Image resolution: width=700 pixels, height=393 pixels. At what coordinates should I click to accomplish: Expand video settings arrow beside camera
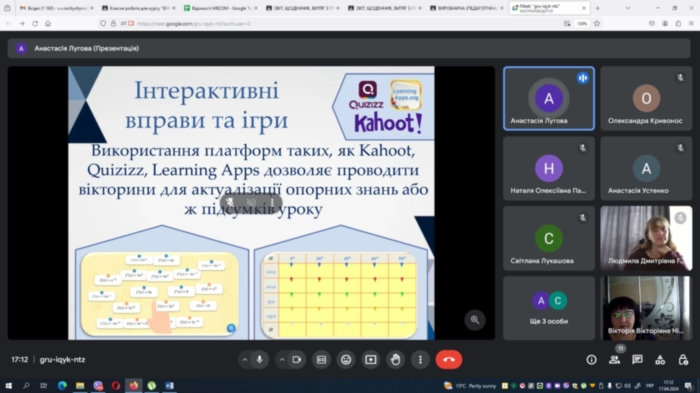click(282, 360)
